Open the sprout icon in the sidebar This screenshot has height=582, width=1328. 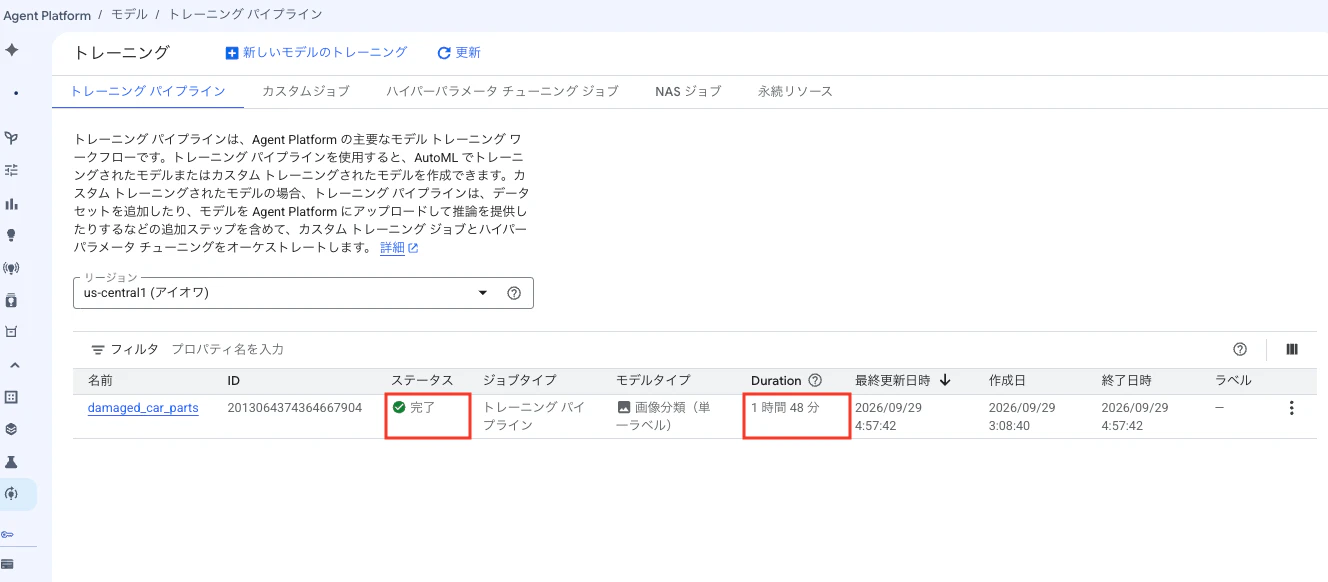tap(12, 138)
